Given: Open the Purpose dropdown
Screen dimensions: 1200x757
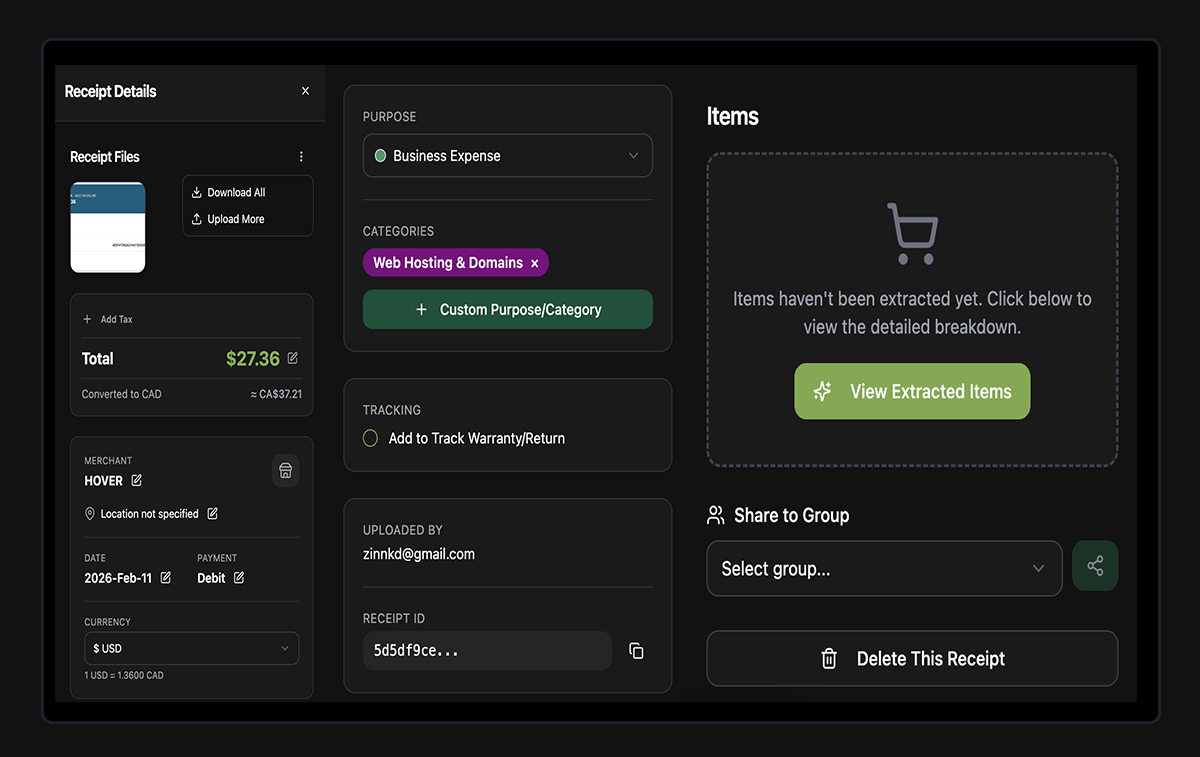Looking at the screenshot, I should coord(507,155).
